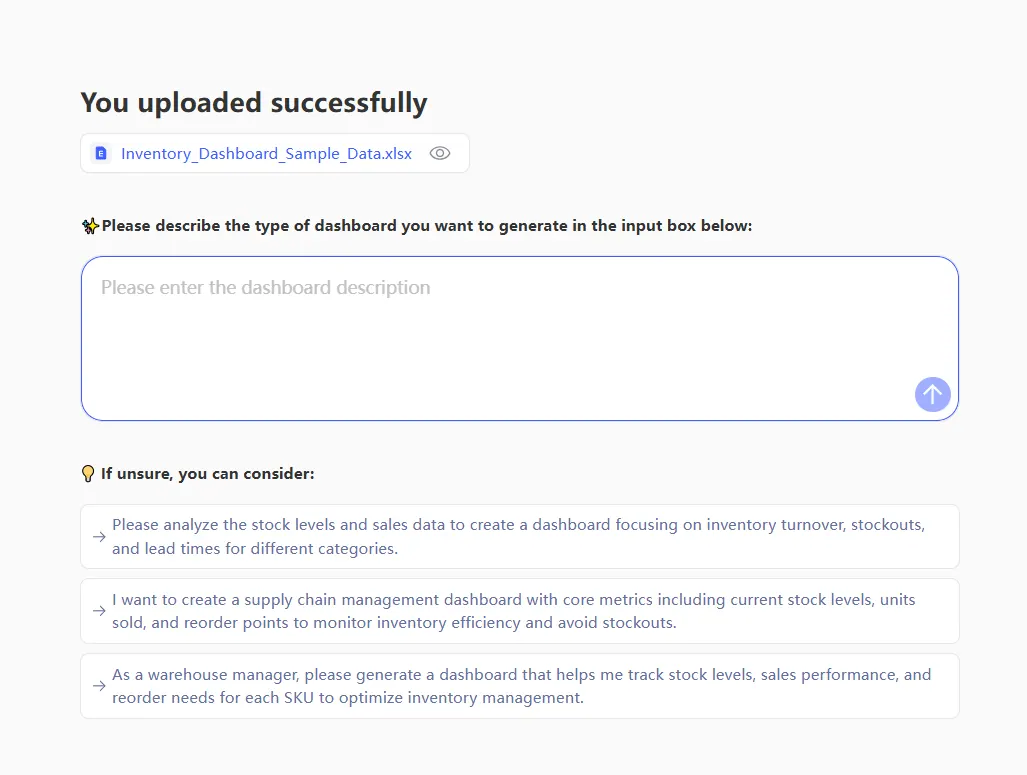Preview the uploaded file with eye icon
Image resolution: width=1027 pixels, height=775 pixels.
[440, 153]
